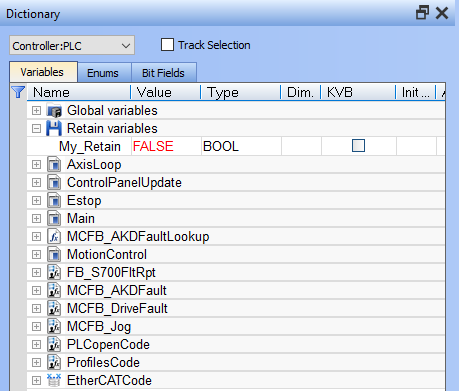Click the filter funnel icon
The image size is (459, 391).
18,92
